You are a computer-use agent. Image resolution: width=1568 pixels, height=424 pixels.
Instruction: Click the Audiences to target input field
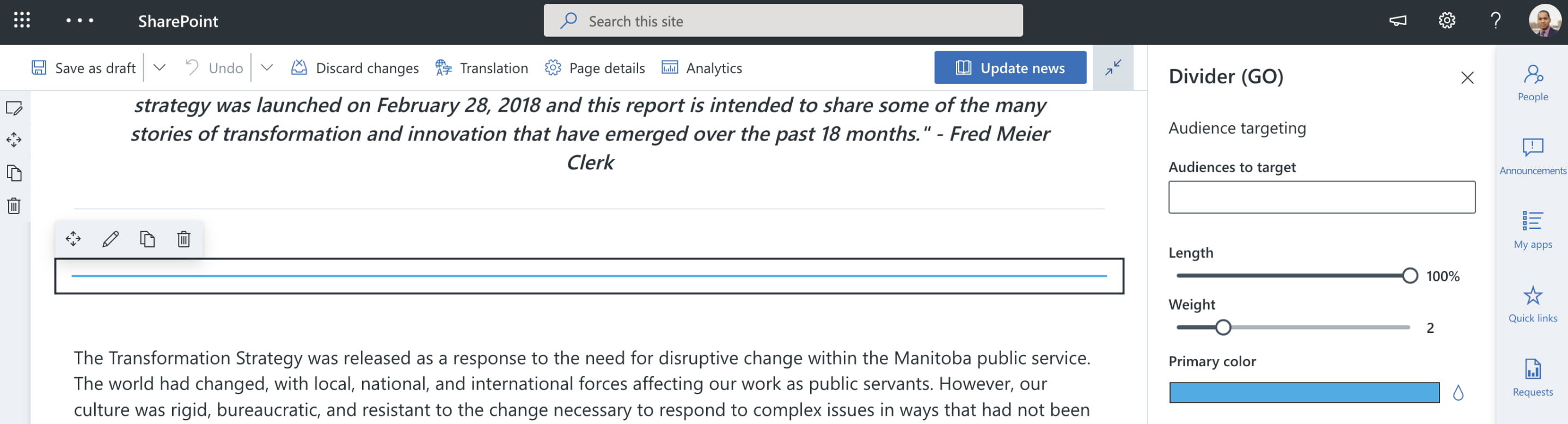tap(1321, 197)
